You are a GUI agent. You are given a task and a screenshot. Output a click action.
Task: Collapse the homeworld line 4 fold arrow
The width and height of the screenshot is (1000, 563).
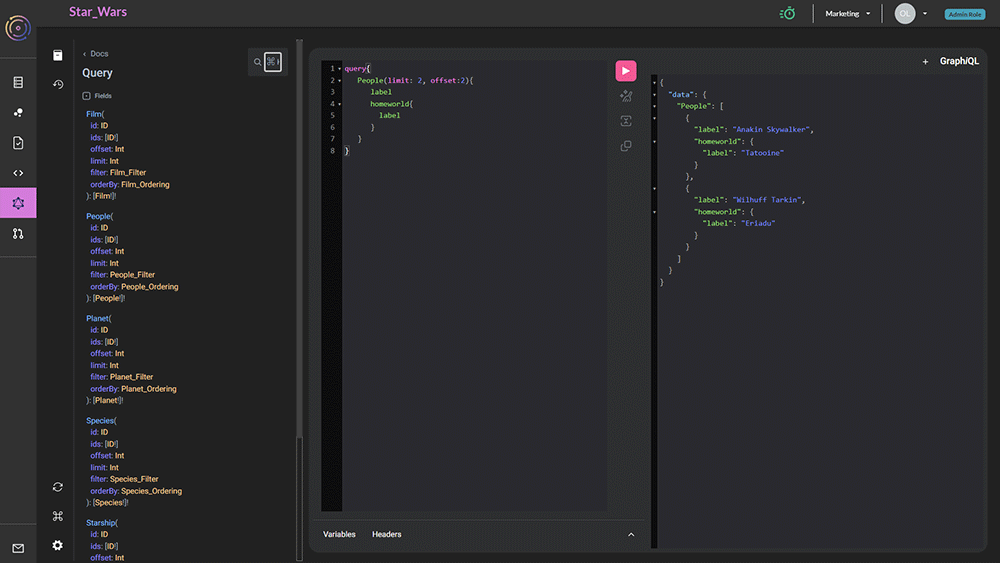click(339, 104)
